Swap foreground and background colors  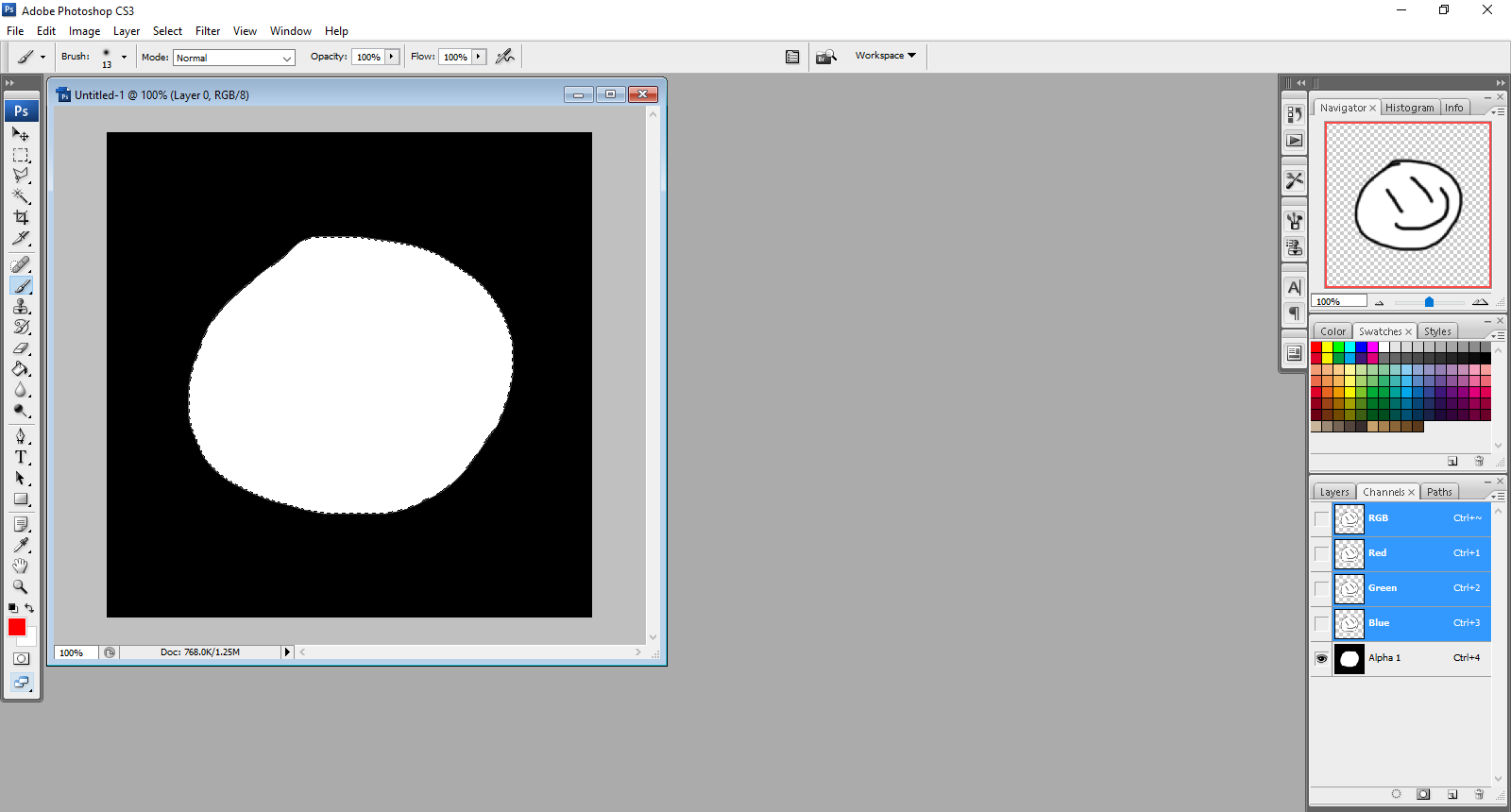point(29,607)
